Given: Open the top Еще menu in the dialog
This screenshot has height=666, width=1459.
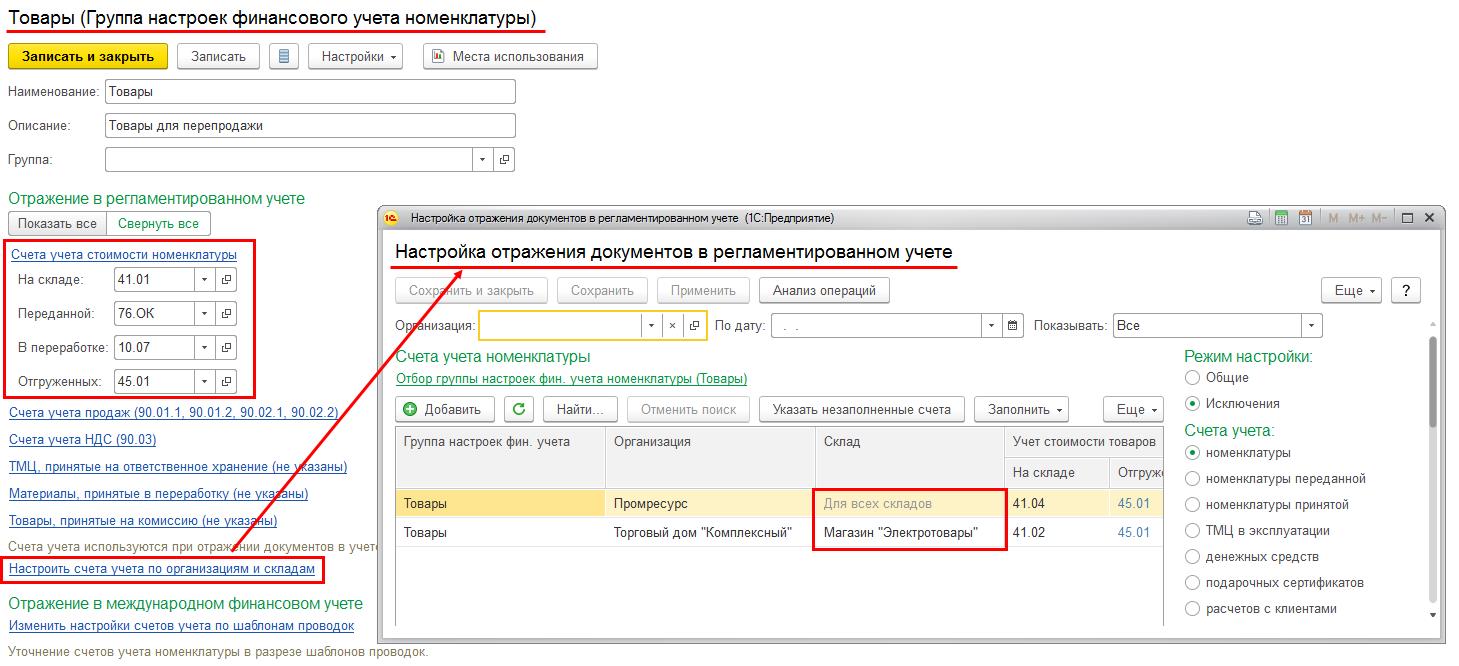Looking at the screenshot, I should [x=1352, y=290].
